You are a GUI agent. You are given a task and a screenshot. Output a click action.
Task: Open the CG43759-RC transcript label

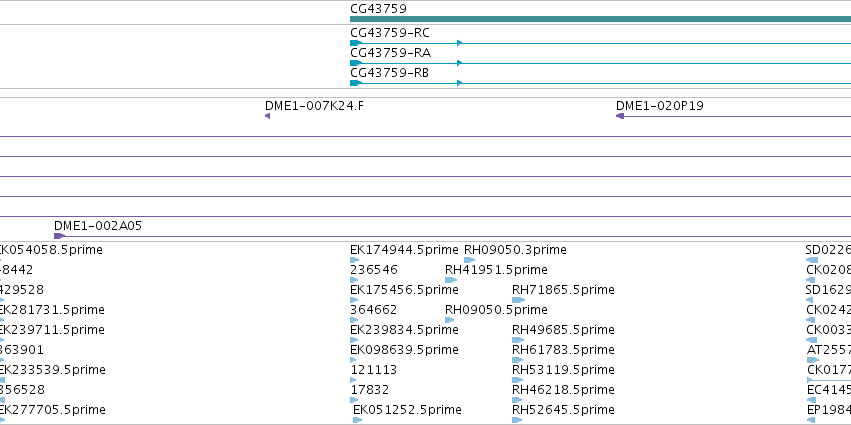(390, 33)
